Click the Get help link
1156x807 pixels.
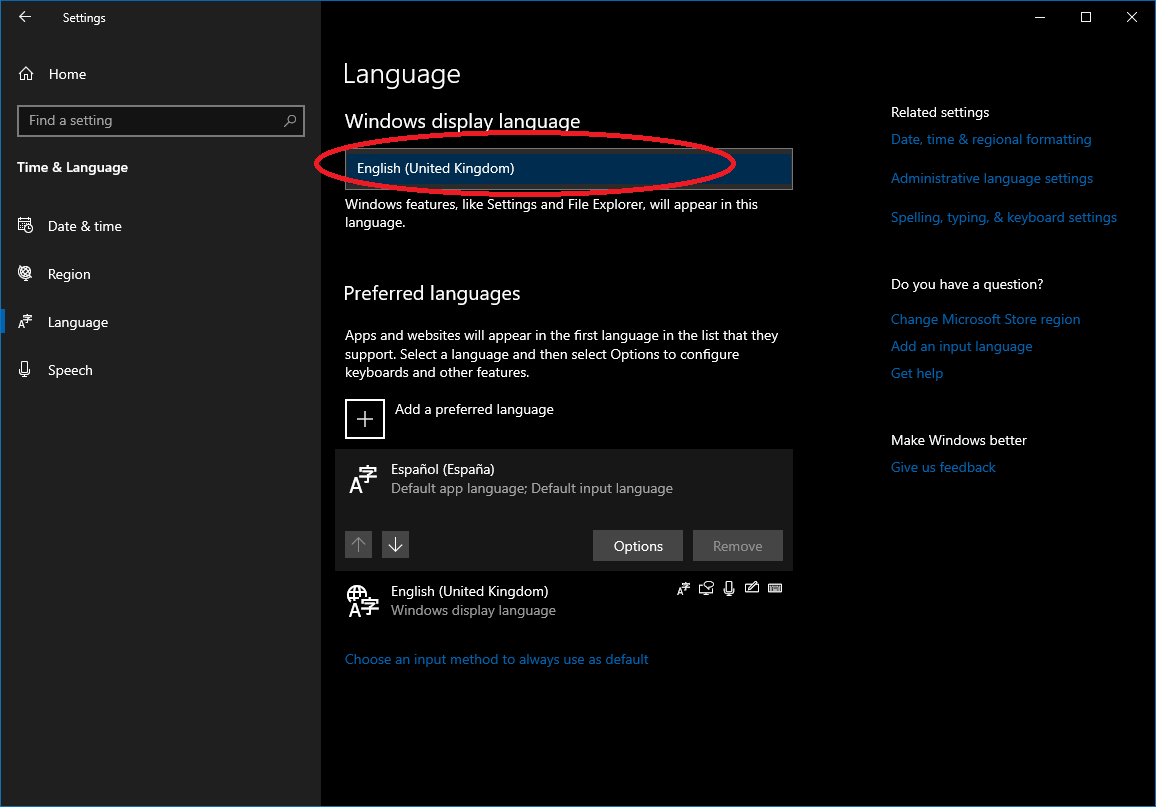pyautogui.click(x=916, y=373)
